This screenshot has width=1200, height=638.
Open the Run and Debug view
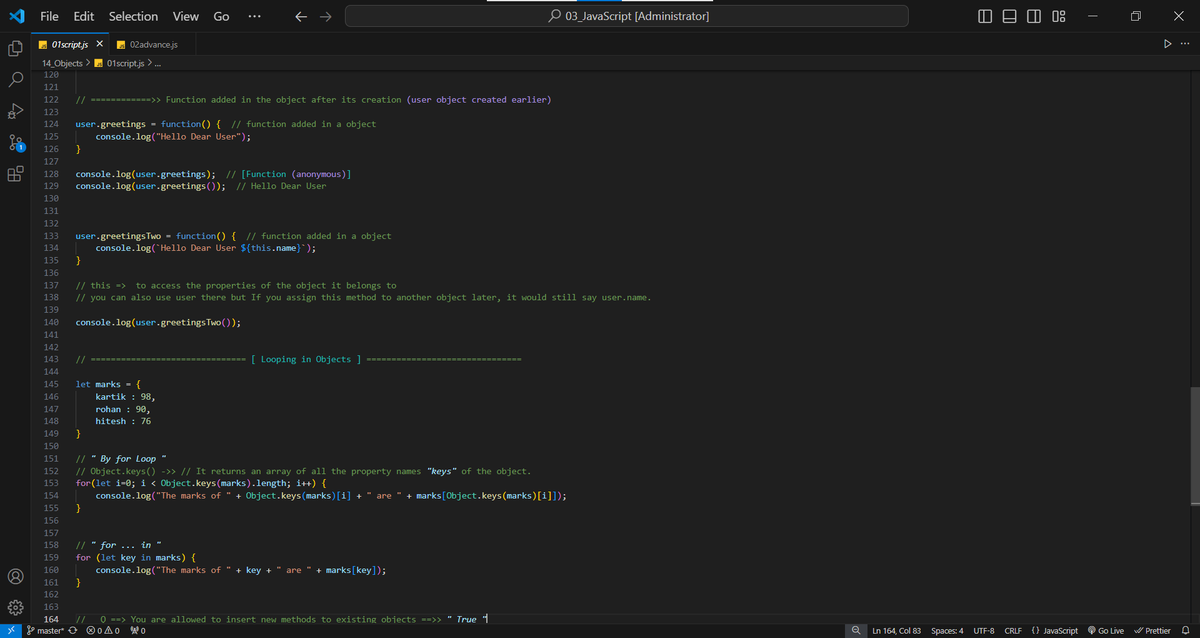point(15,111)
